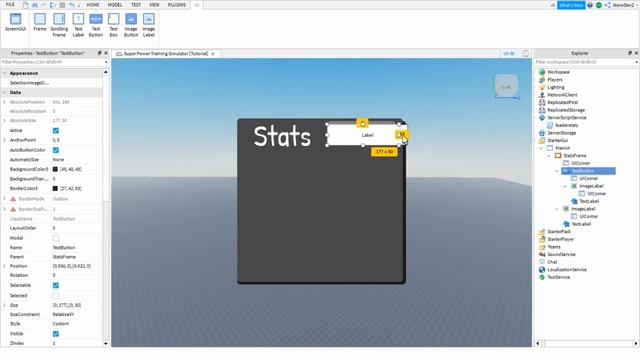Insert a Text Box element
Screen dimensions: 640x360
coord(113,25)
